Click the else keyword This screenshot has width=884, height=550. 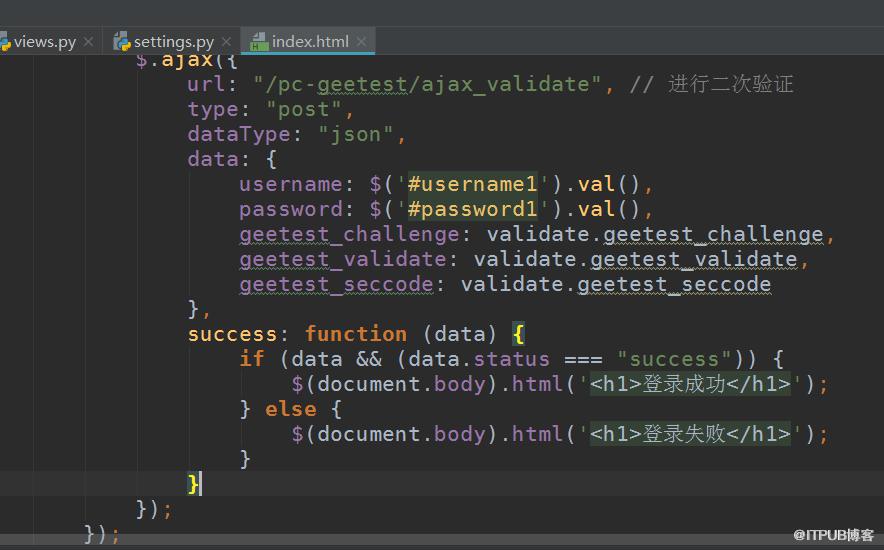[x=291, y=409]
